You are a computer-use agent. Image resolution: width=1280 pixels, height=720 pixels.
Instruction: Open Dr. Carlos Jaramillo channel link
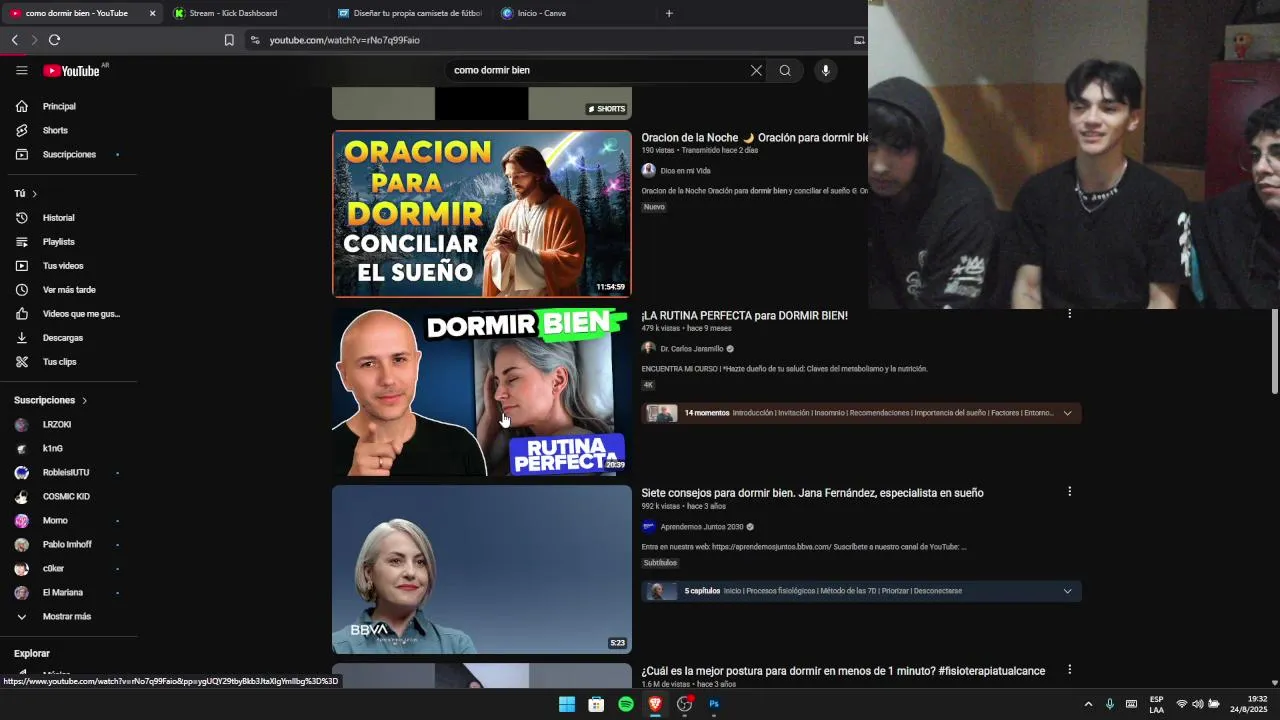point(692,349)
